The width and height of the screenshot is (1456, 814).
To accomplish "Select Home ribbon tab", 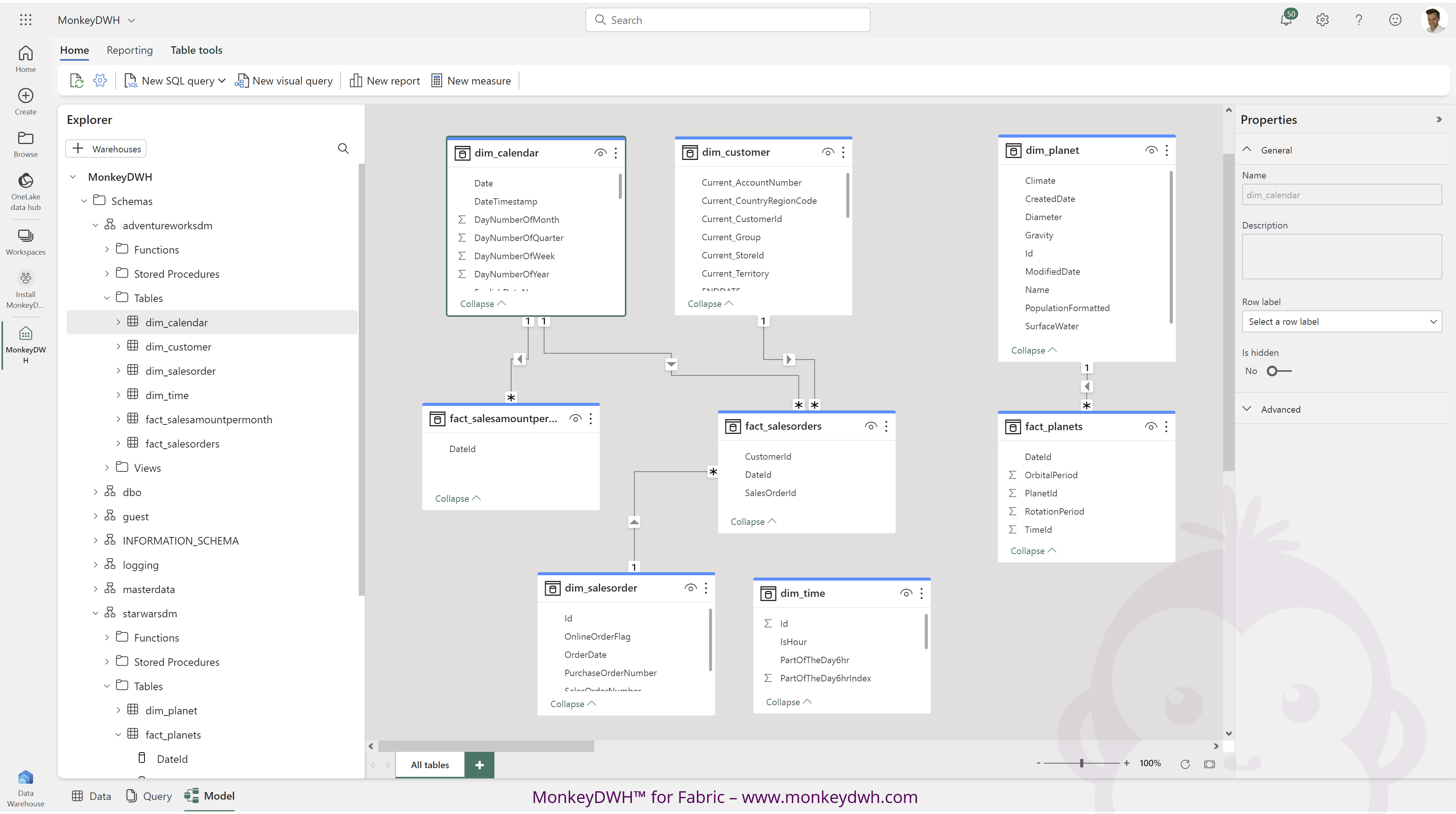I will click(x=74, y=50).
